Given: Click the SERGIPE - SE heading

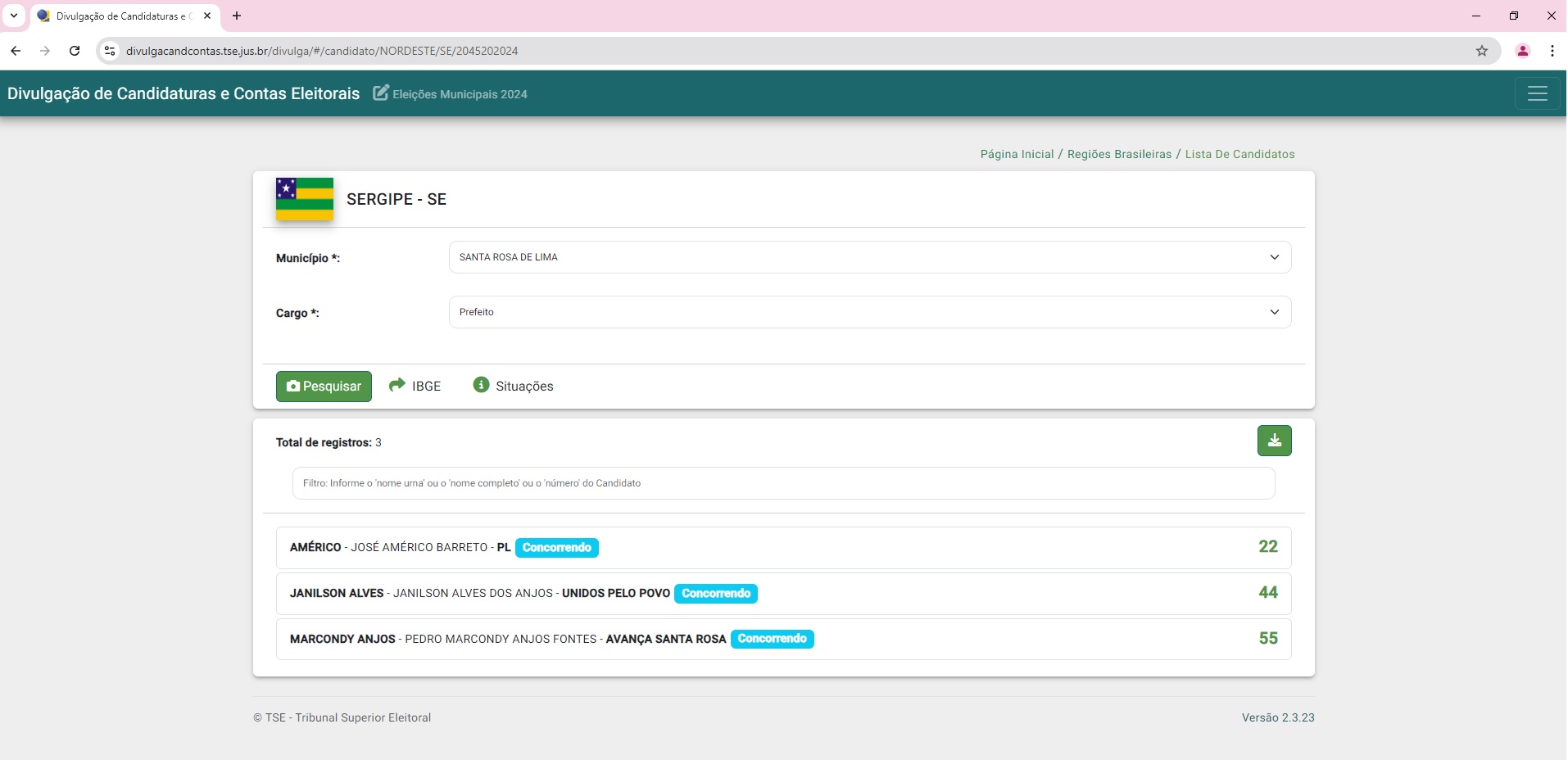Looking at the screenshot, I should click(397, 199).
